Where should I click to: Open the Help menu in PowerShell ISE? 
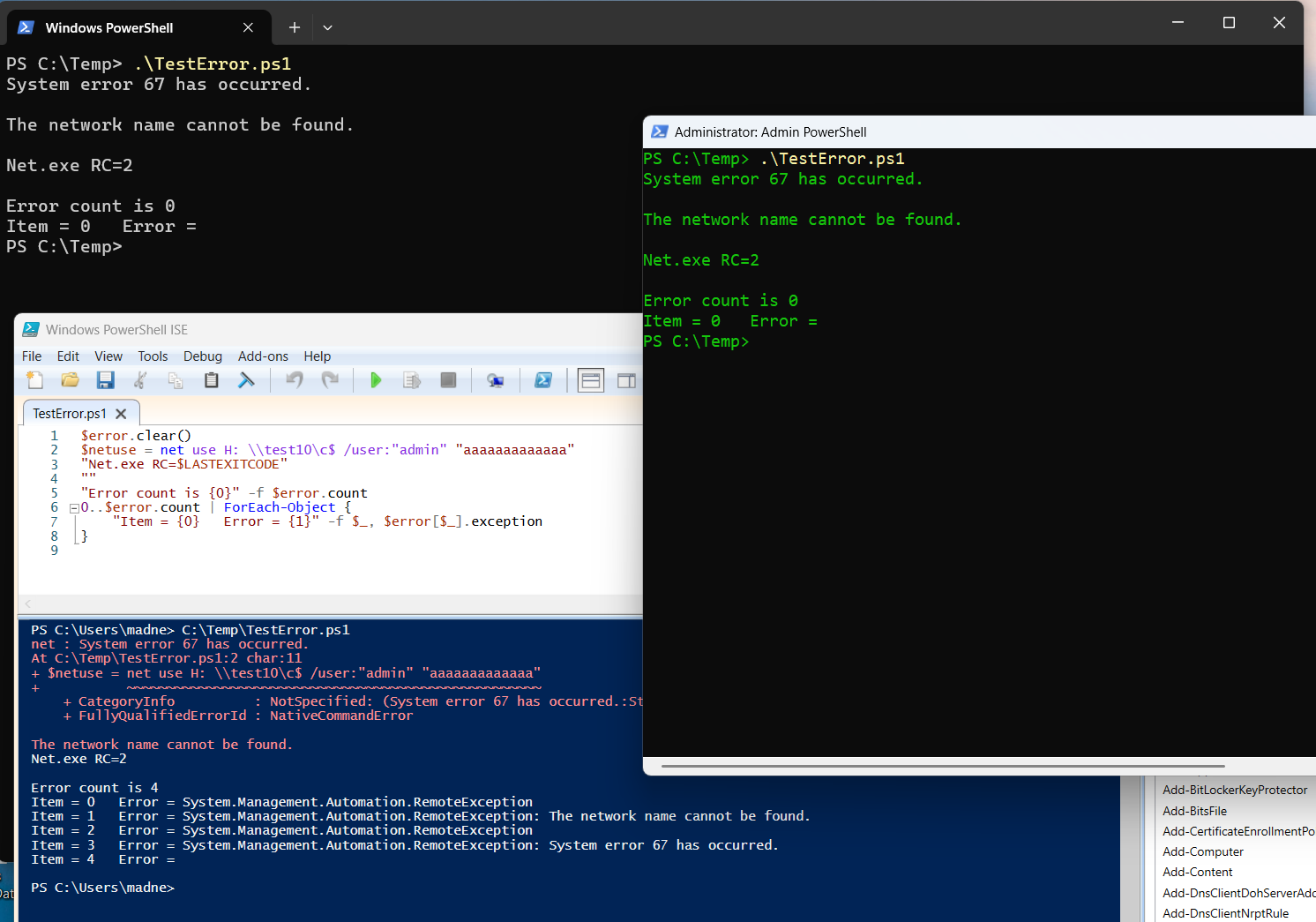tap(318, 356)
